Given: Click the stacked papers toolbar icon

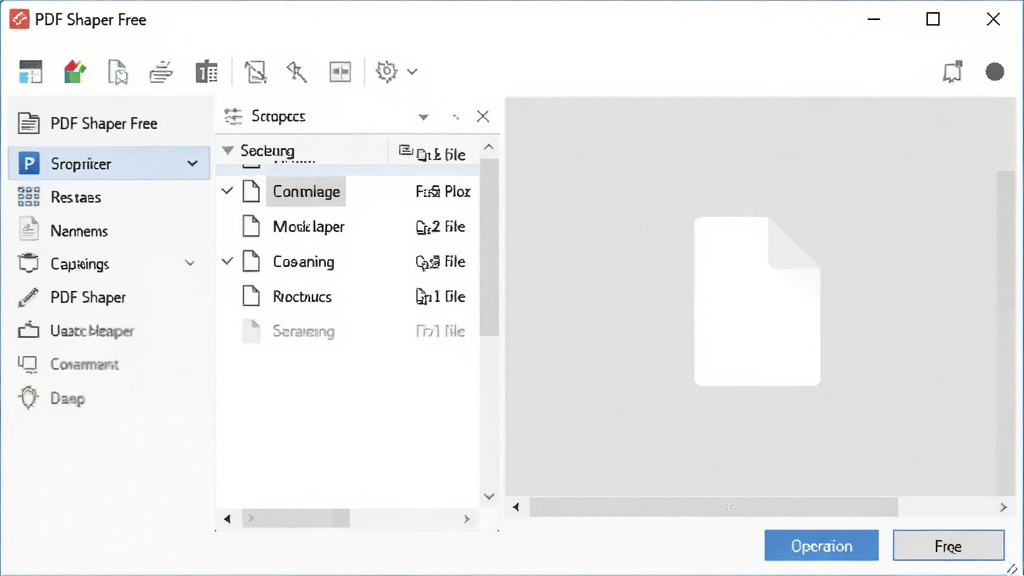Looking at the screenshot, I should click(x=161, y=72).
